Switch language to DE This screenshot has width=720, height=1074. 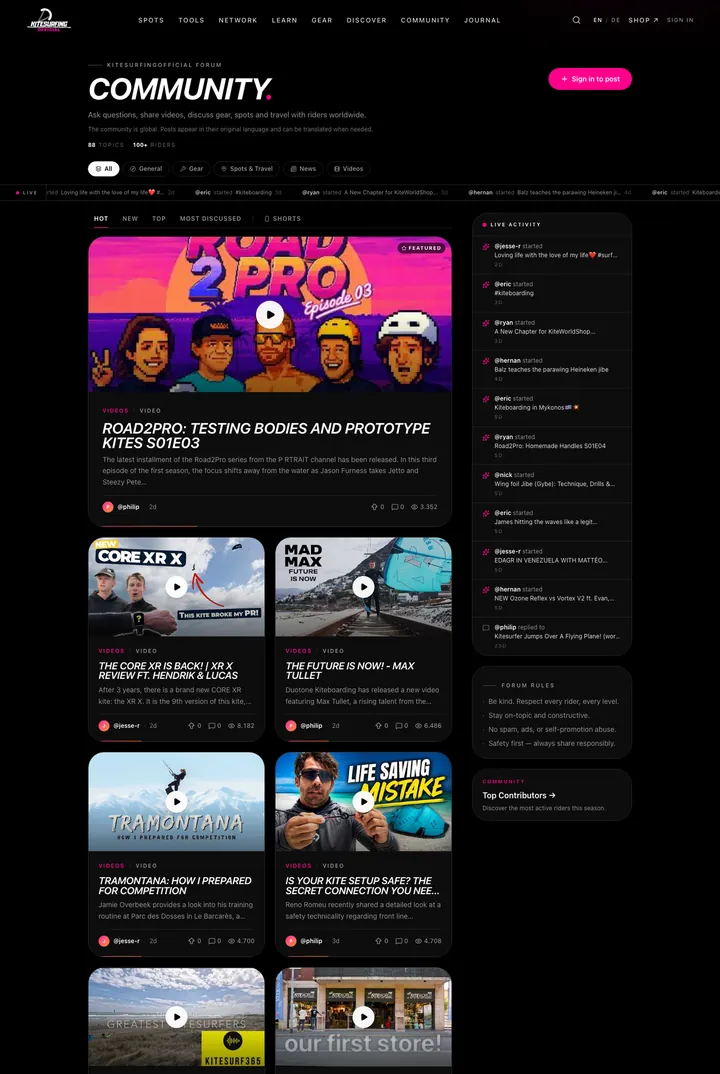coord(615,21)
